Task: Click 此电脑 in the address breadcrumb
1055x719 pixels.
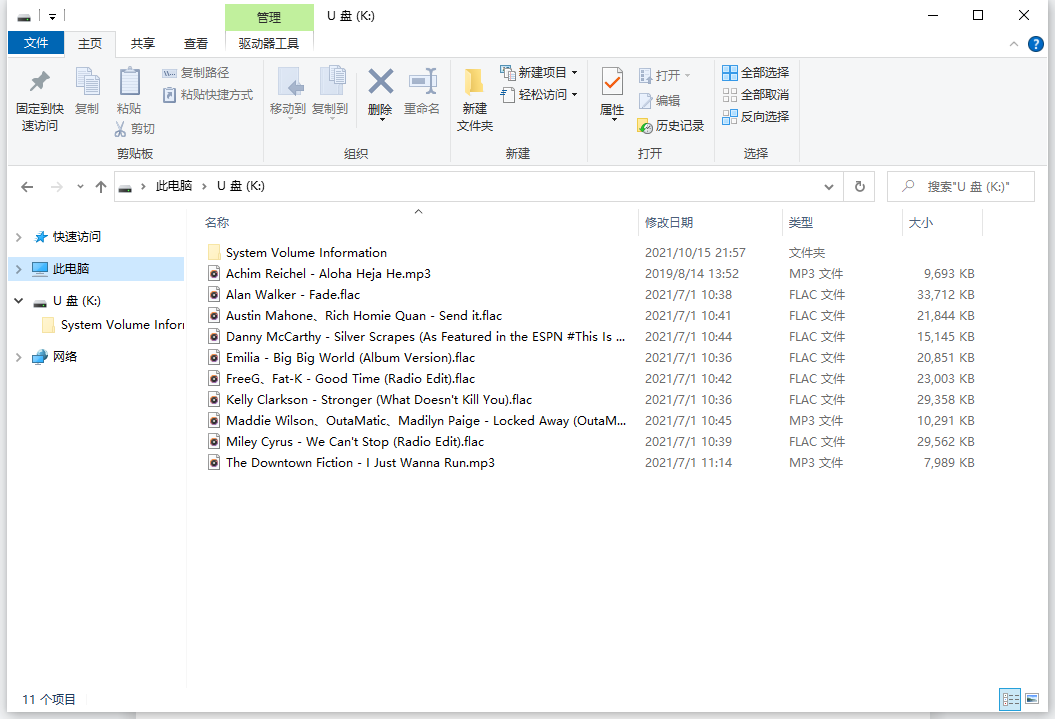Action: click(174, 186)
